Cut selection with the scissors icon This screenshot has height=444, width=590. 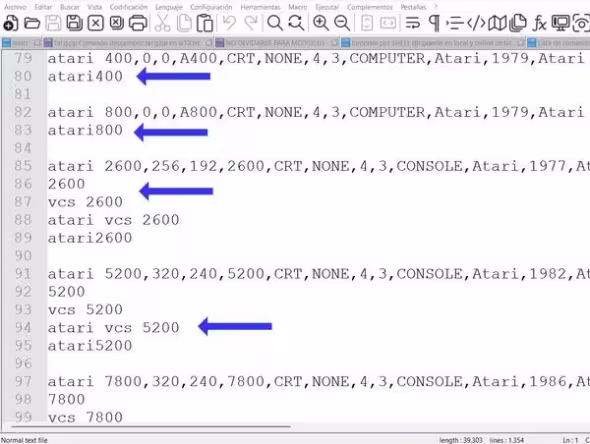[x=163, y=23]
